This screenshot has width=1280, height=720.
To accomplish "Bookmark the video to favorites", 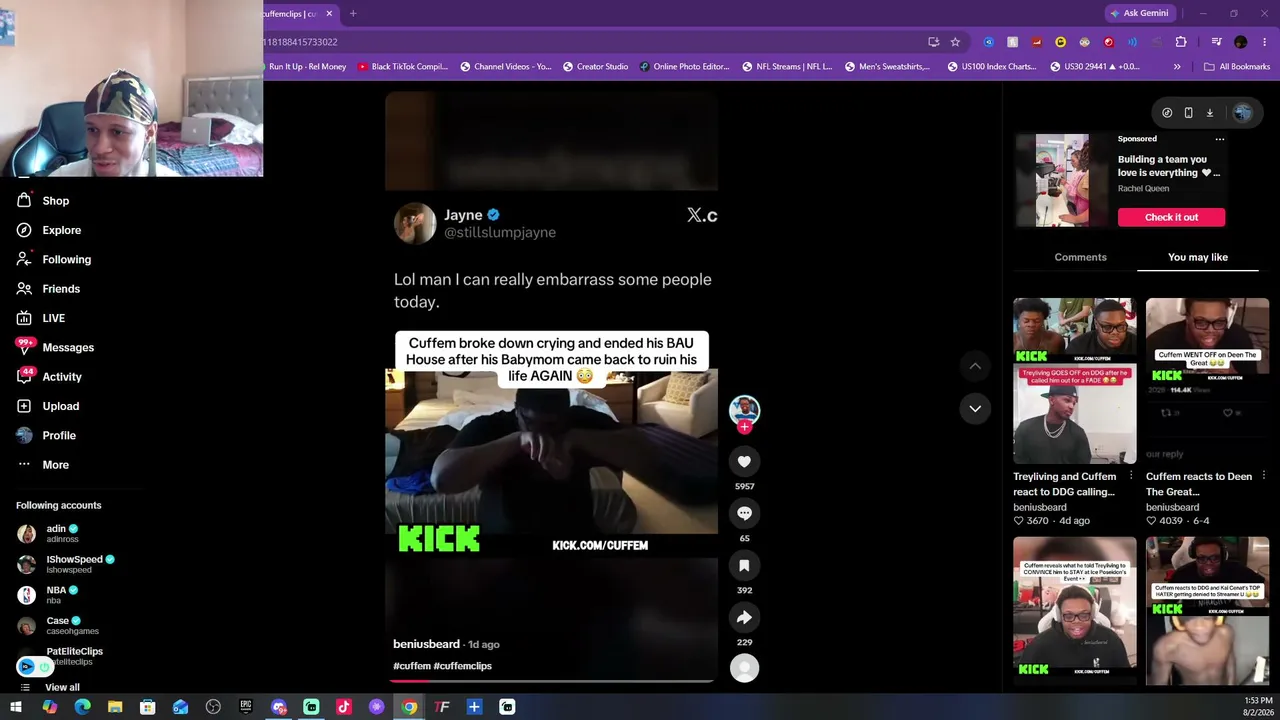I will pos(744,565).
